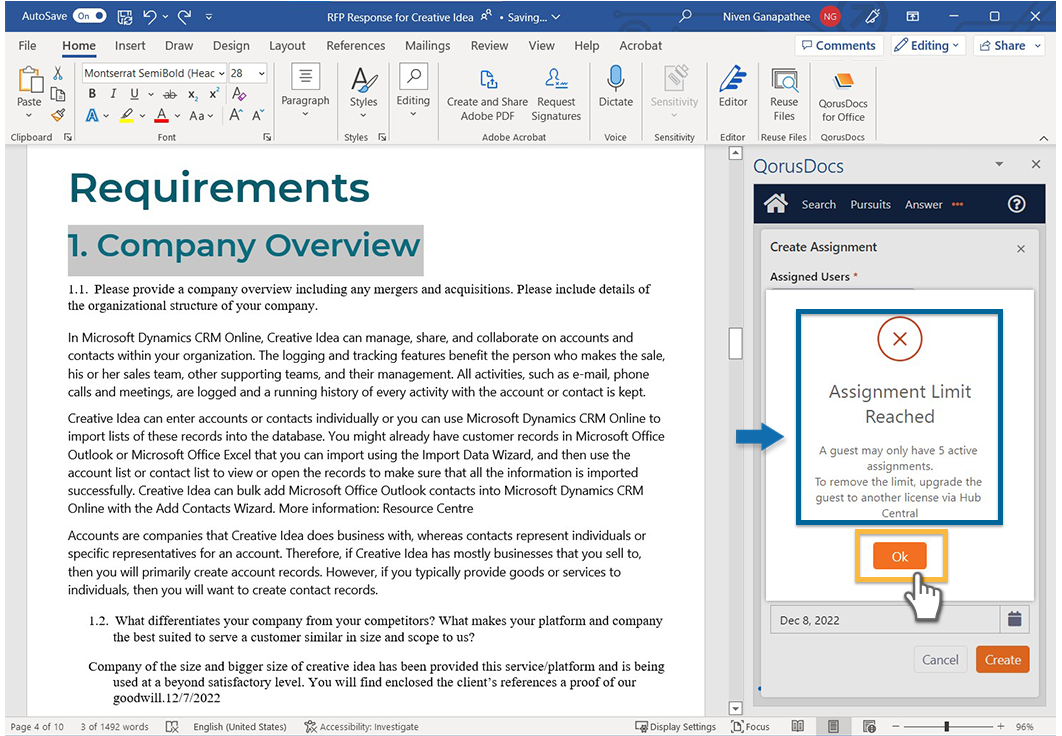Click the Redo icon in title bar
This screenshot has width=1062, height=736.
pyautogui.click(x=184, y=16)
